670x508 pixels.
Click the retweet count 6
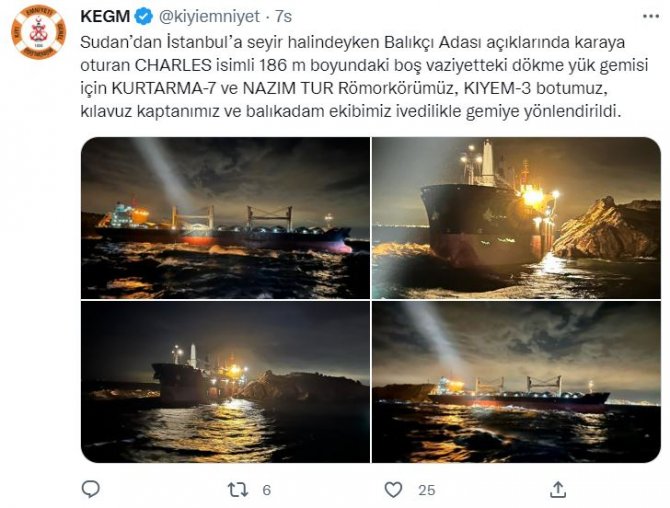(x=267, y=490)
